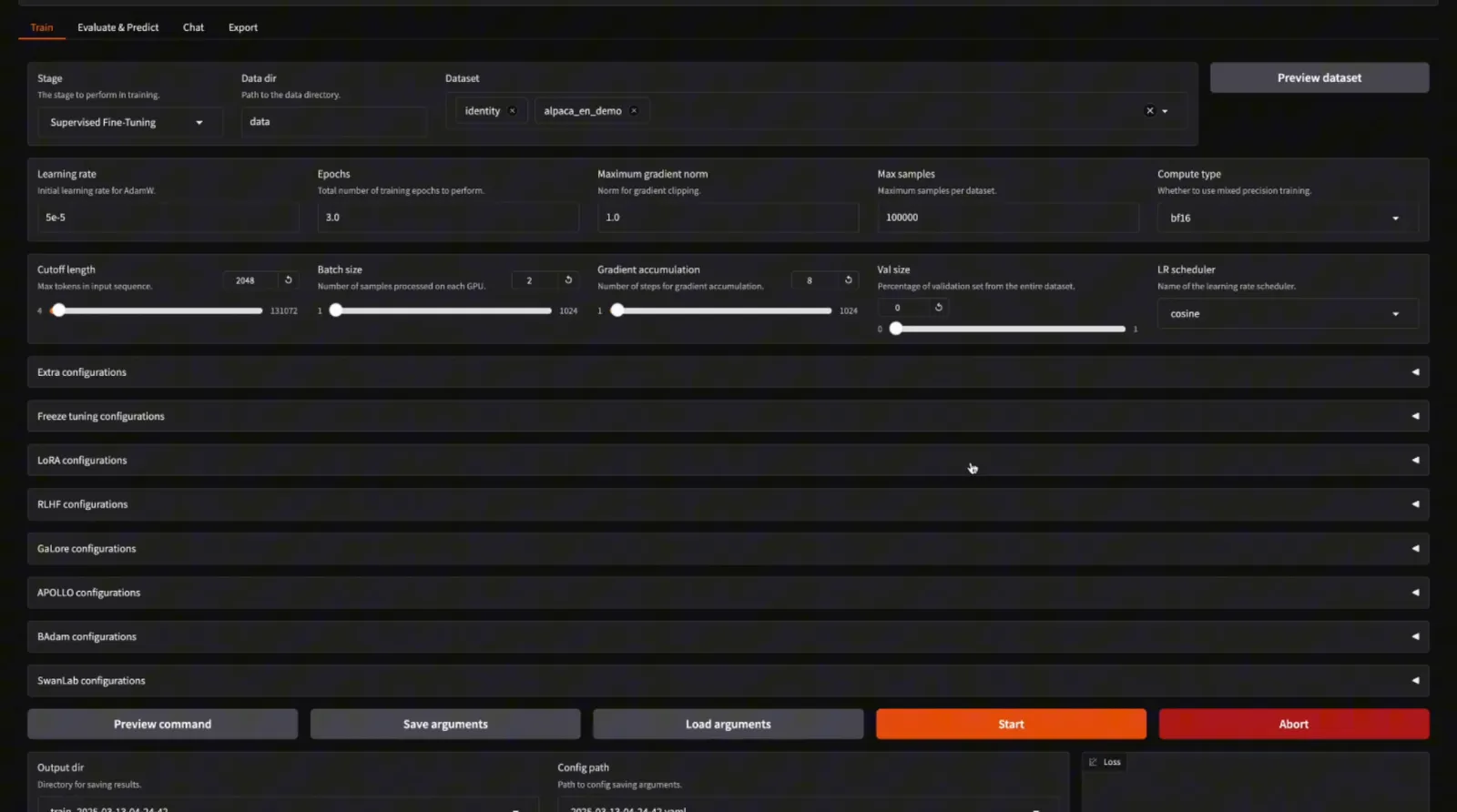The width and height of the screenshot is (1457, 812).
Task: Start the training run
Action: pyautogui.click(x=1011, y=725)
